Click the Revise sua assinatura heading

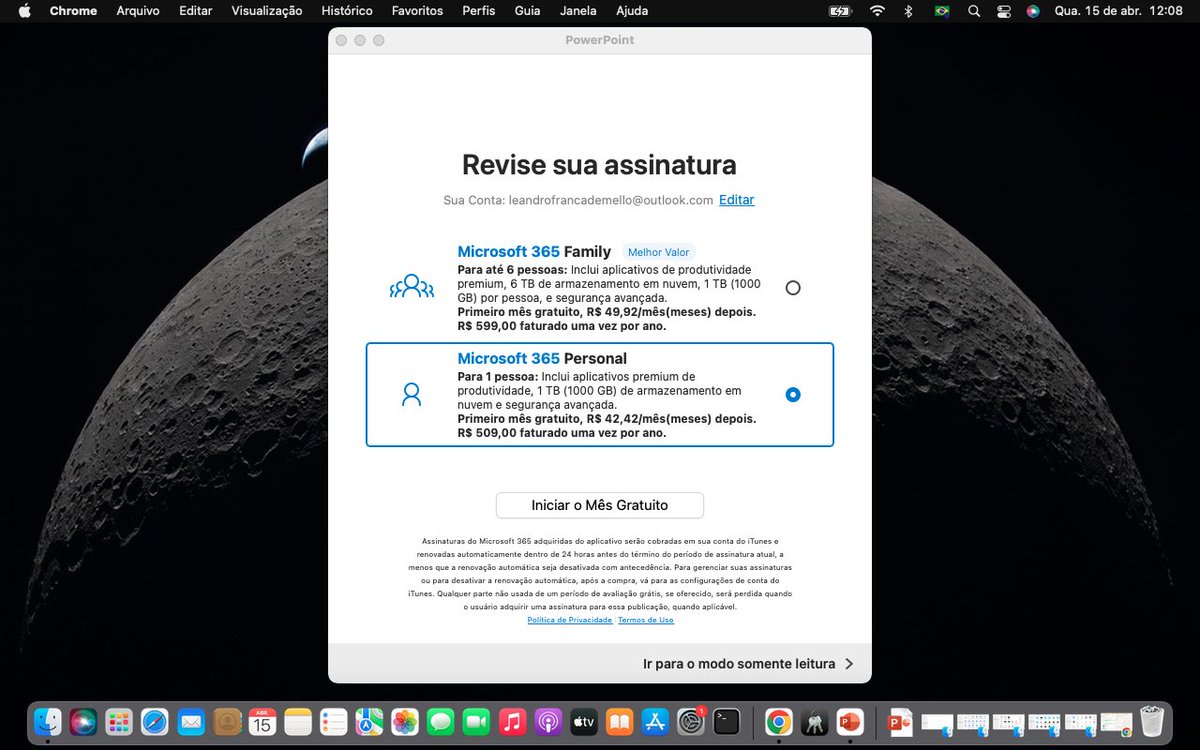[x=599, y=165]
